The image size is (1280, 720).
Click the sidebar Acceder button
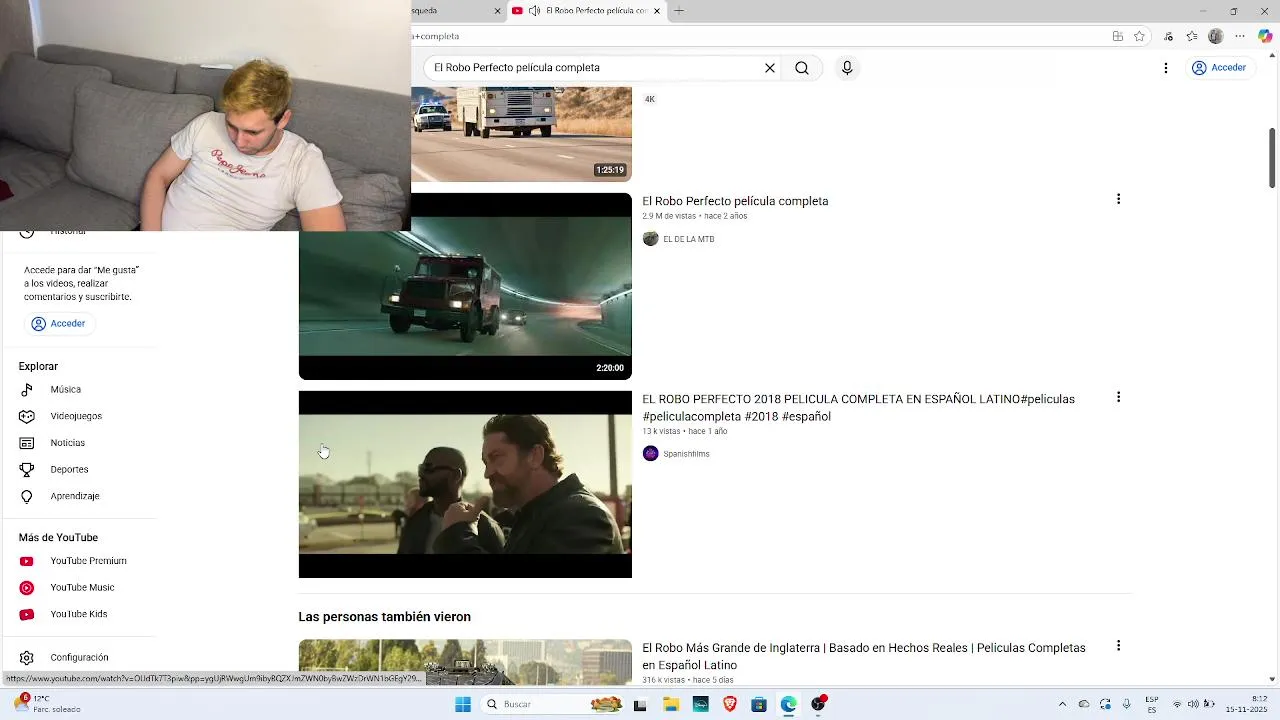pos(58,324)
